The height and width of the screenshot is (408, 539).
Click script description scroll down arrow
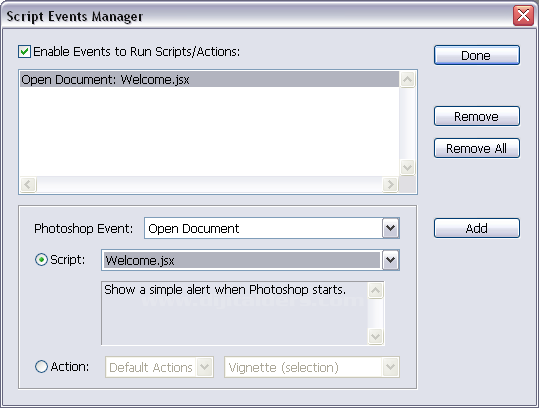(x=375, y=336)
